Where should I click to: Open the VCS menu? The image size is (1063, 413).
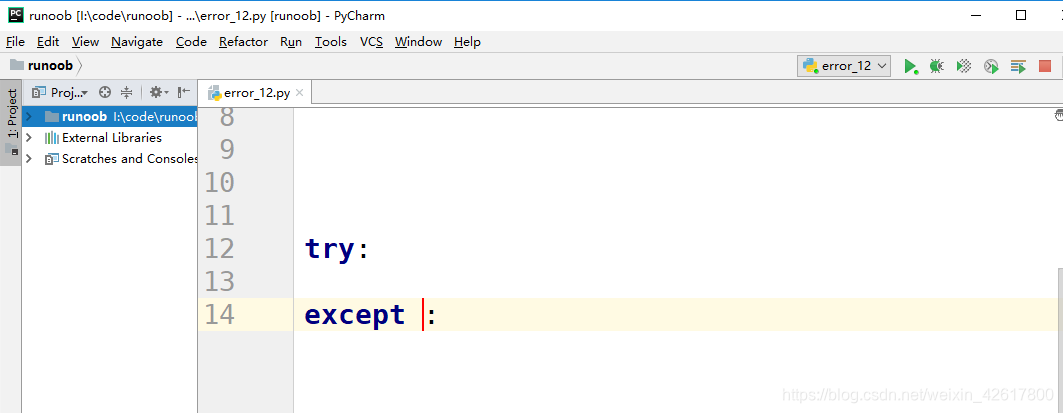coord(372,41)
